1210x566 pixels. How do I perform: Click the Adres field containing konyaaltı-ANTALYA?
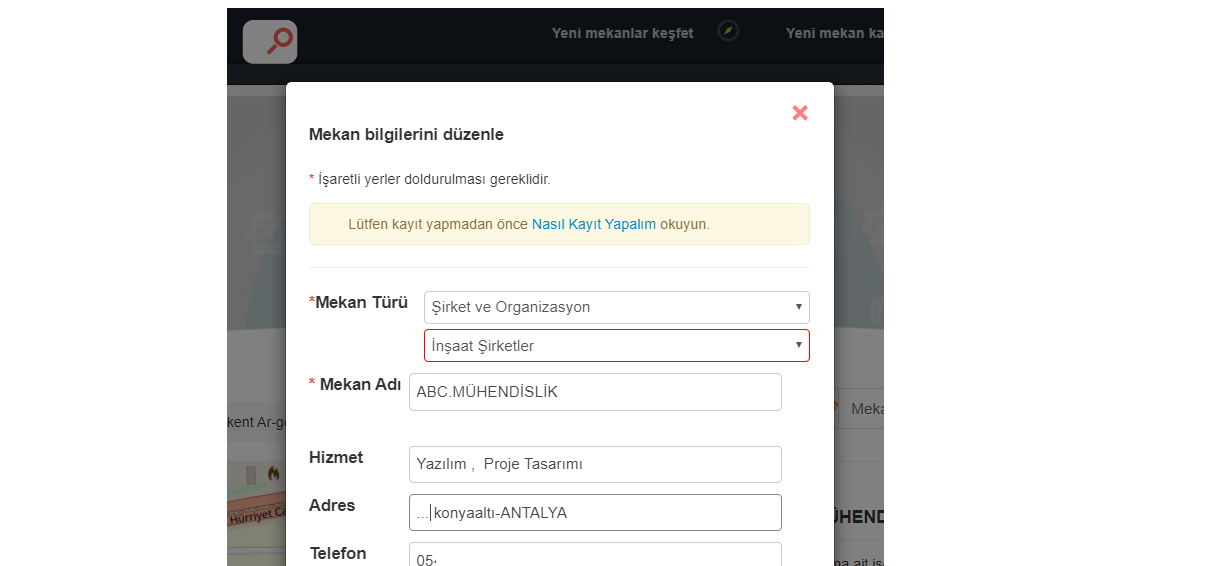click(595, 513)
